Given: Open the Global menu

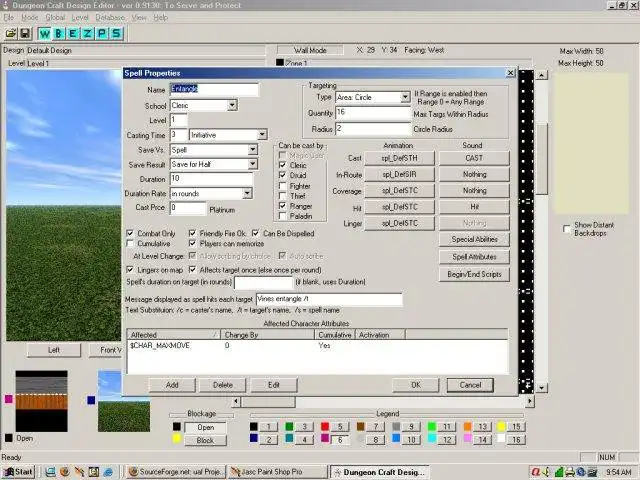Looking at the screenshot, I should pyautogui.click(x=55, y=18).
